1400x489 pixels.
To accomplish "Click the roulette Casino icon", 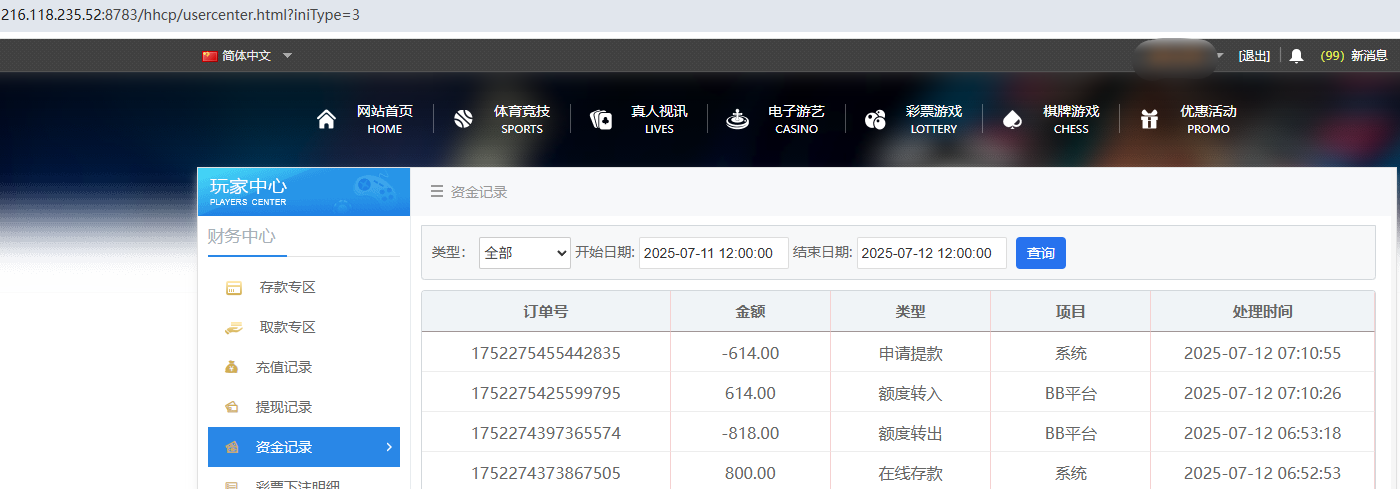I will [x=737, y=120].
